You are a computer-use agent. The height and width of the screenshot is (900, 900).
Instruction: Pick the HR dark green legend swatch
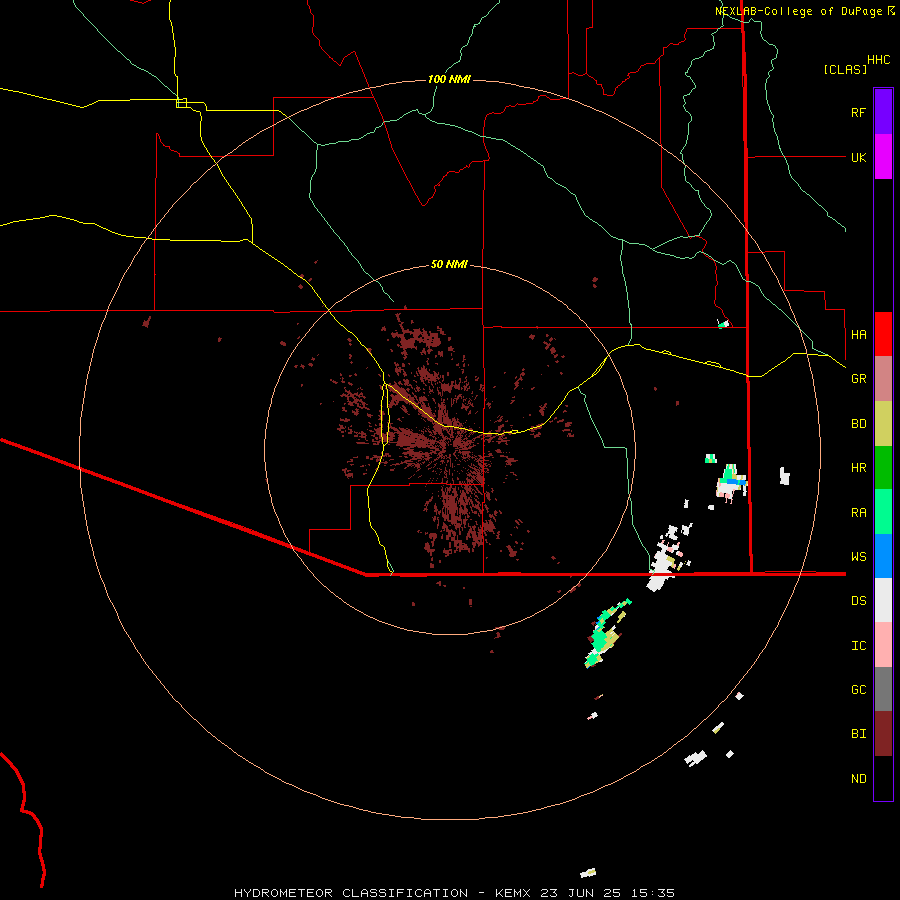pos(883,468)
